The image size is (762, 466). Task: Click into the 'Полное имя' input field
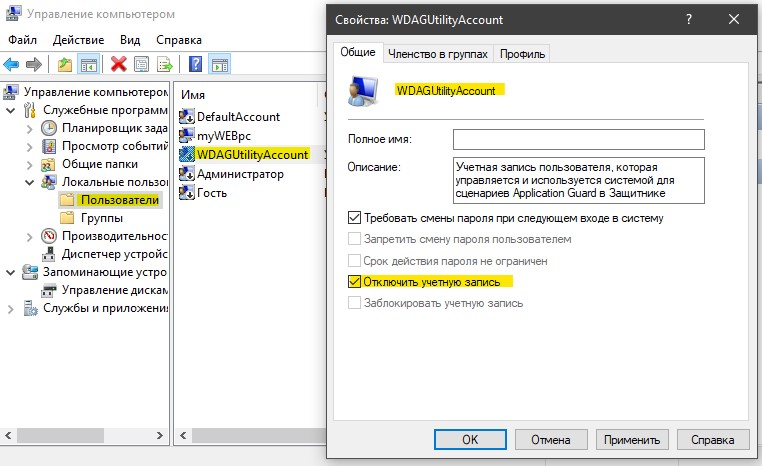(578, 139)
